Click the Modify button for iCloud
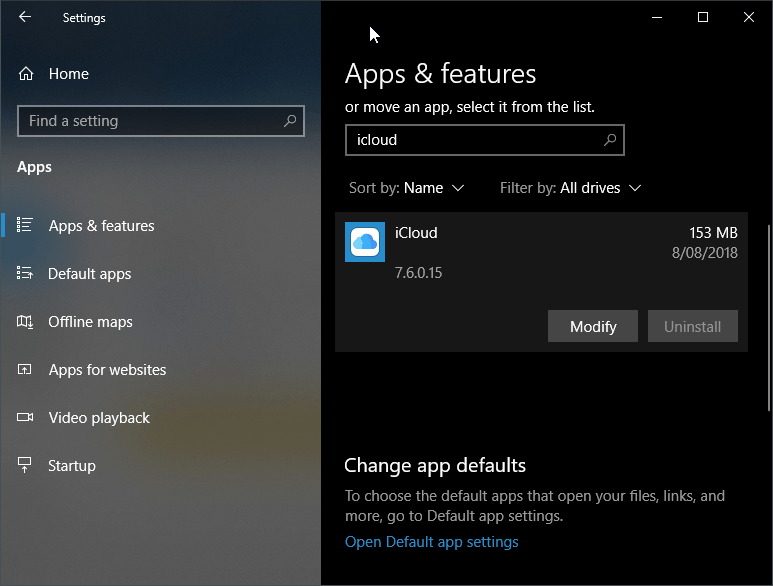773x586 pixels. pyautogui.click(x=593, y=326)
